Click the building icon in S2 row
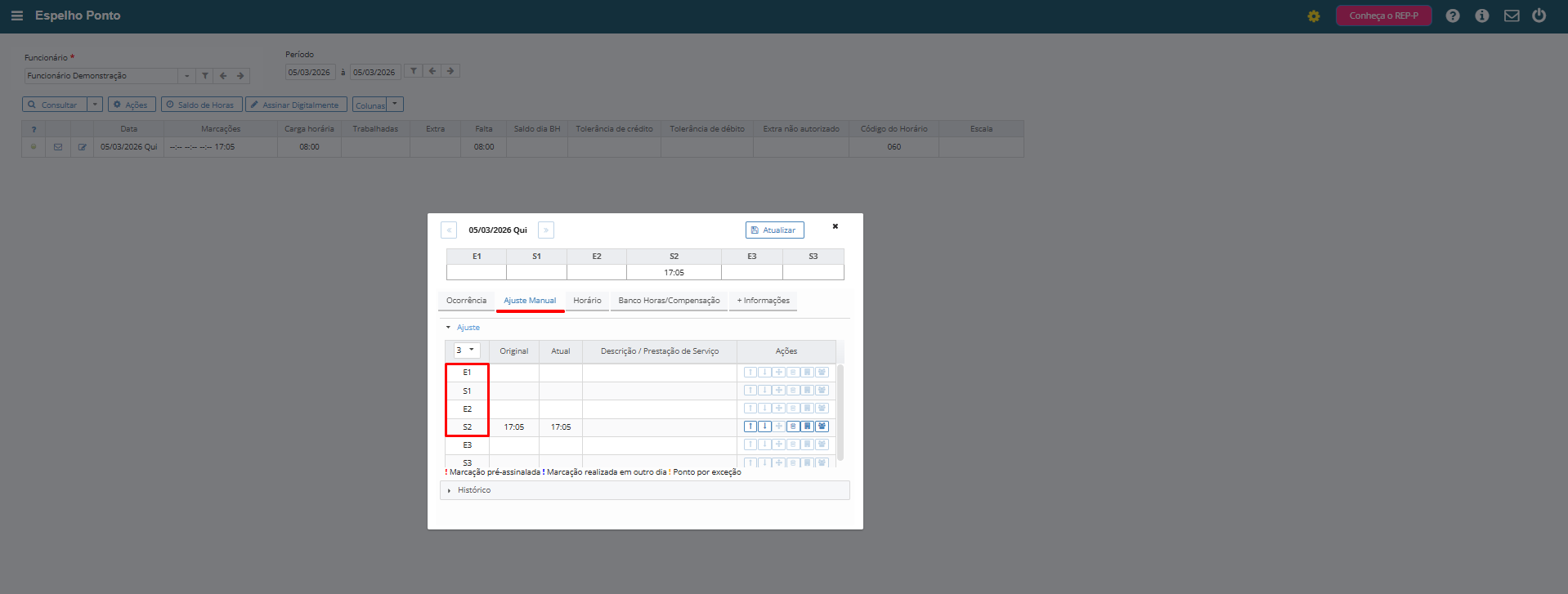This screenshot has height=594, width=1568. [808, 427]
